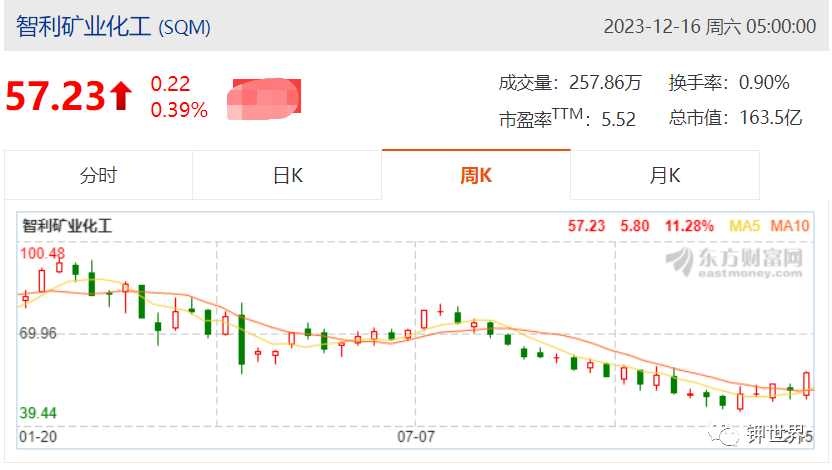Screen dimensions: 832x470
Task: Select the last red candlestick on chart
Action: 807,385
